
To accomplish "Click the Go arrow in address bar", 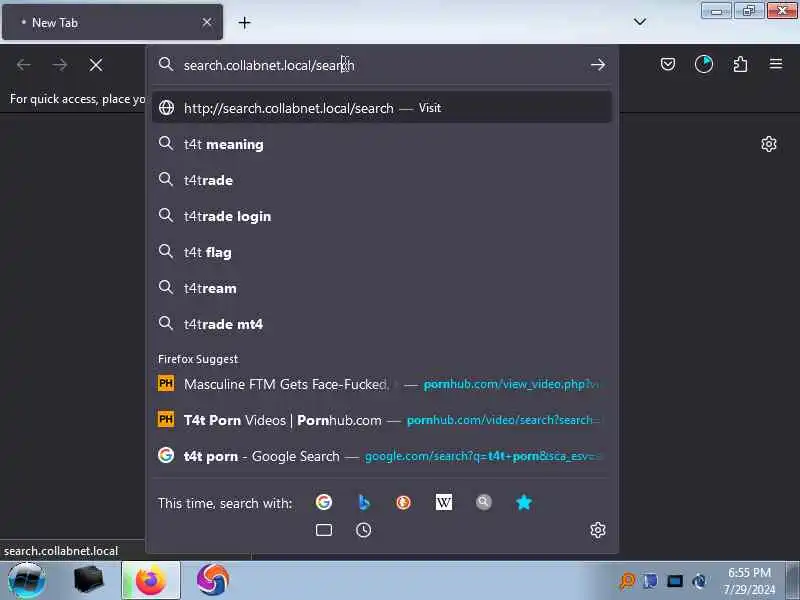I will pyautogui.click(x=597, y=65).
